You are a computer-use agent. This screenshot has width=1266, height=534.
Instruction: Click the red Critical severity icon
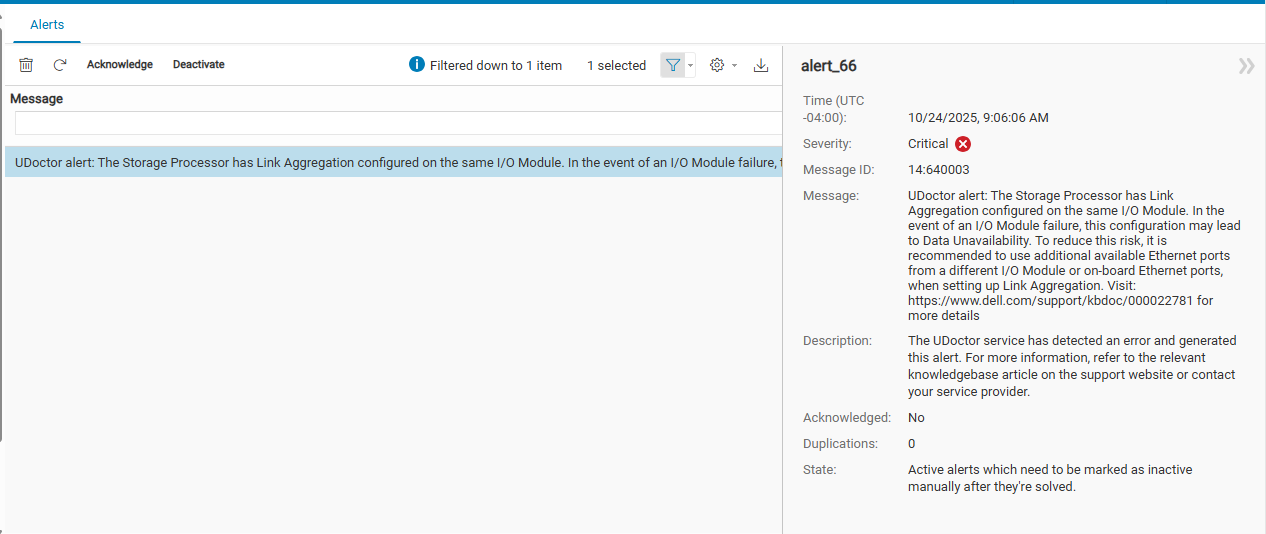[x=963, y=144]
